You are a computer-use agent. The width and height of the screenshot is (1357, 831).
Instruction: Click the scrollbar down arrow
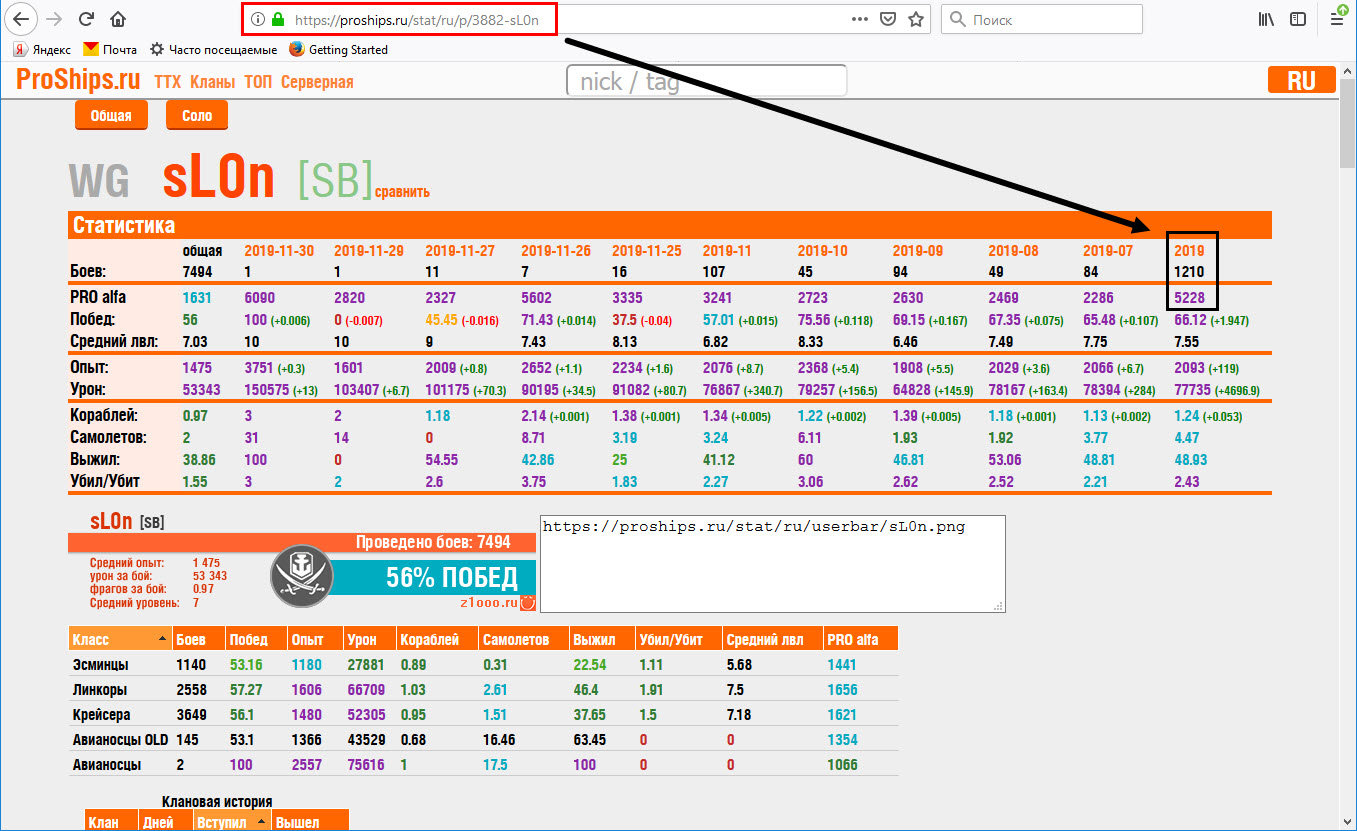coord(1347,822)
